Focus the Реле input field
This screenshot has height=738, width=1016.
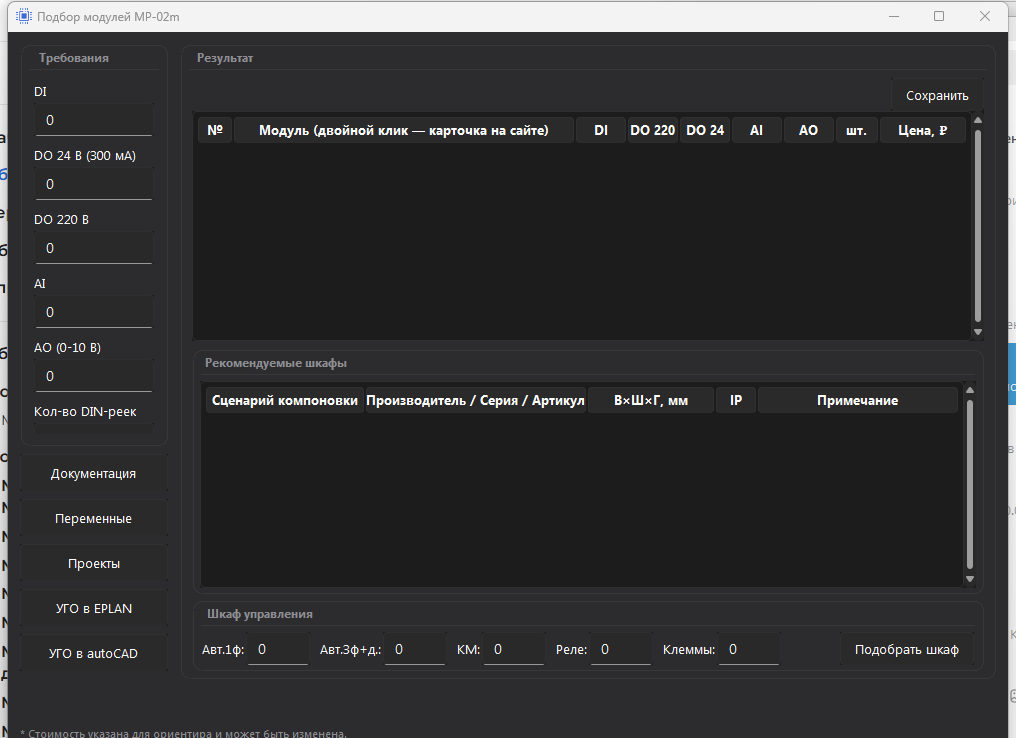click(621, 649)
